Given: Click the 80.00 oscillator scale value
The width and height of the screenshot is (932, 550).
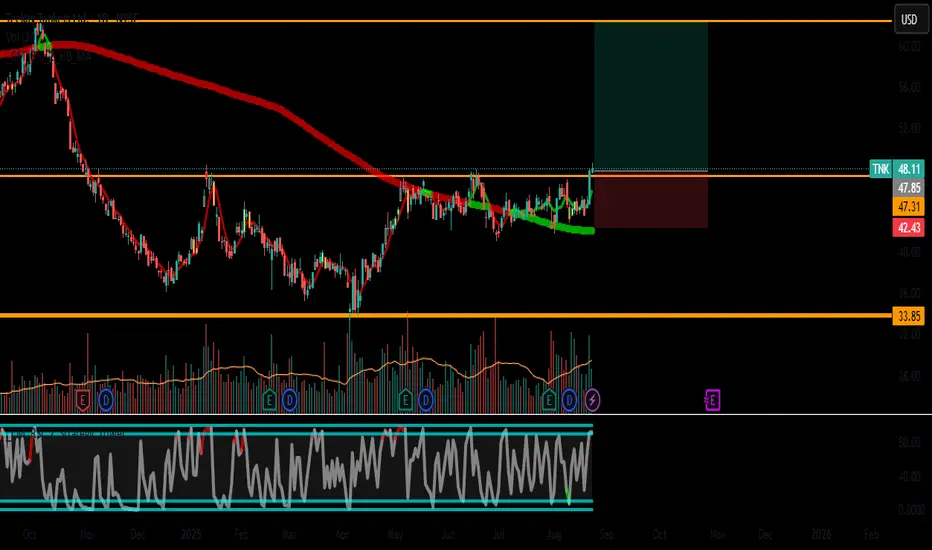Looking at the screenshot, I should tap(909, 442).
